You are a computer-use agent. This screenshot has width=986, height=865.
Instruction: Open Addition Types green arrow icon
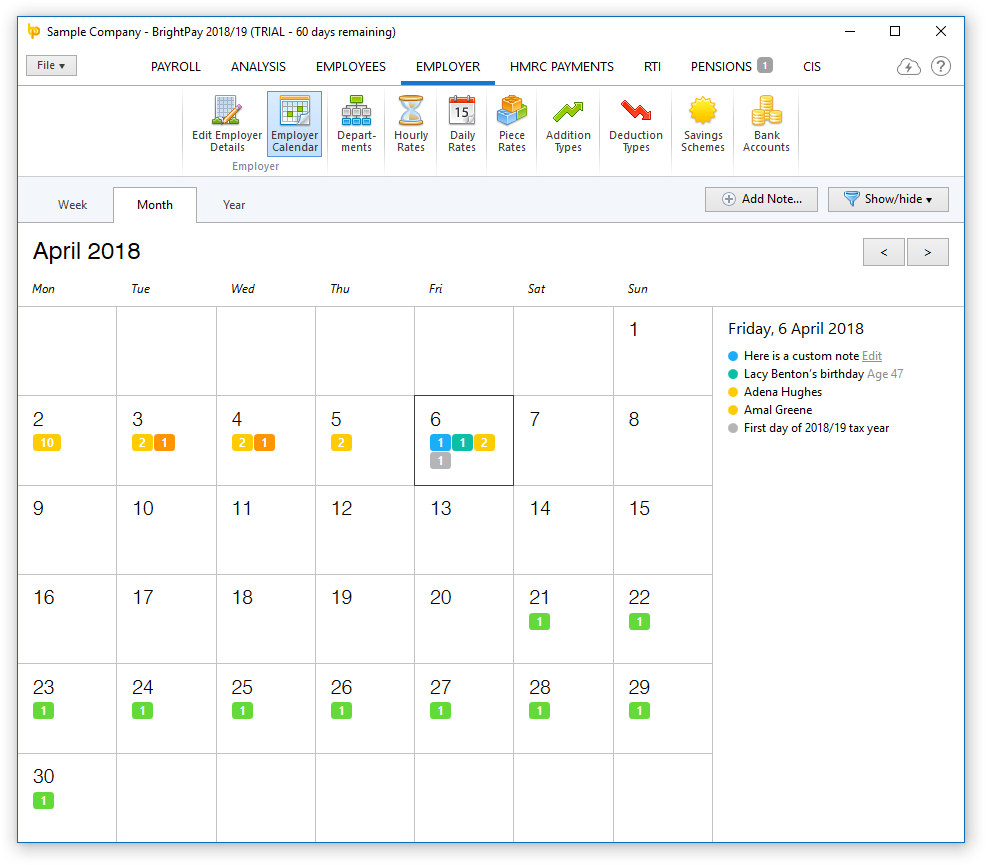568,124
